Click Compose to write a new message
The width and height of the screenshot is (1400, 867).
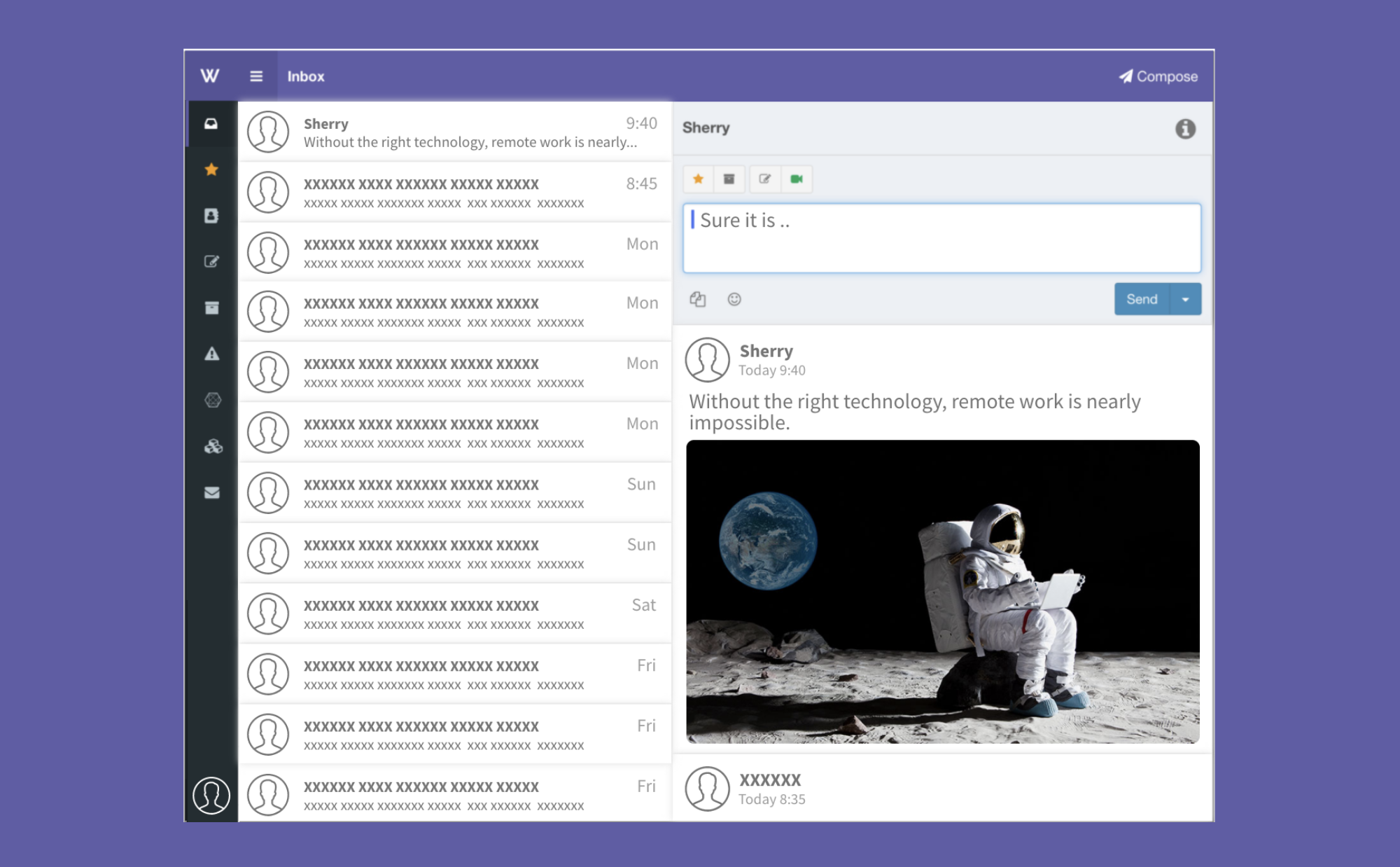(x=1158, y=76)
